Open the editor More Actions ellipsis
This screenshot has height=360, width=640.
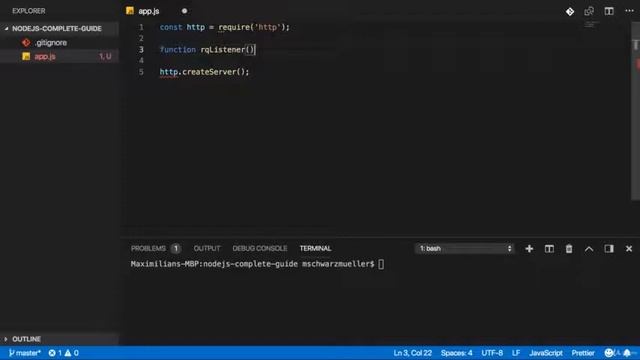point(629,11)
